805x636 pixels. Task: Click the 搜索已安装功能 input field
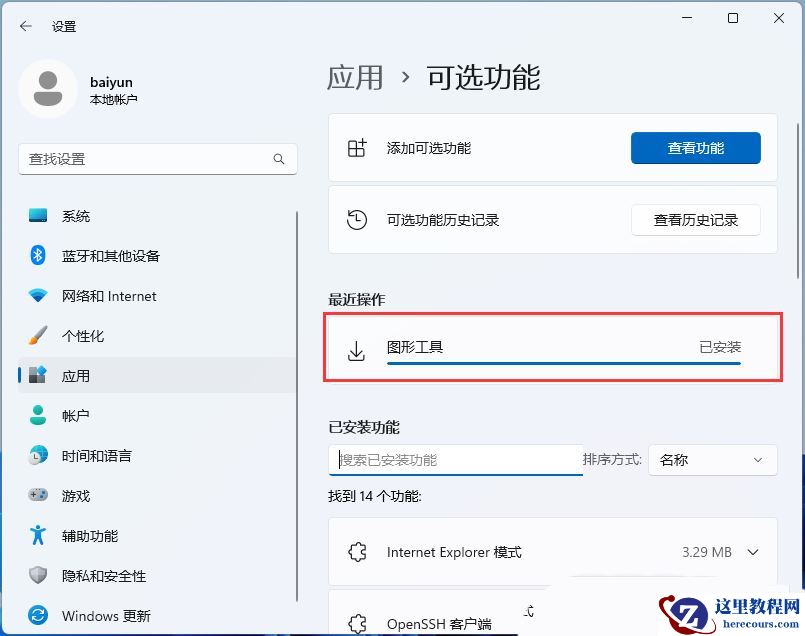[x=455, y=460]
